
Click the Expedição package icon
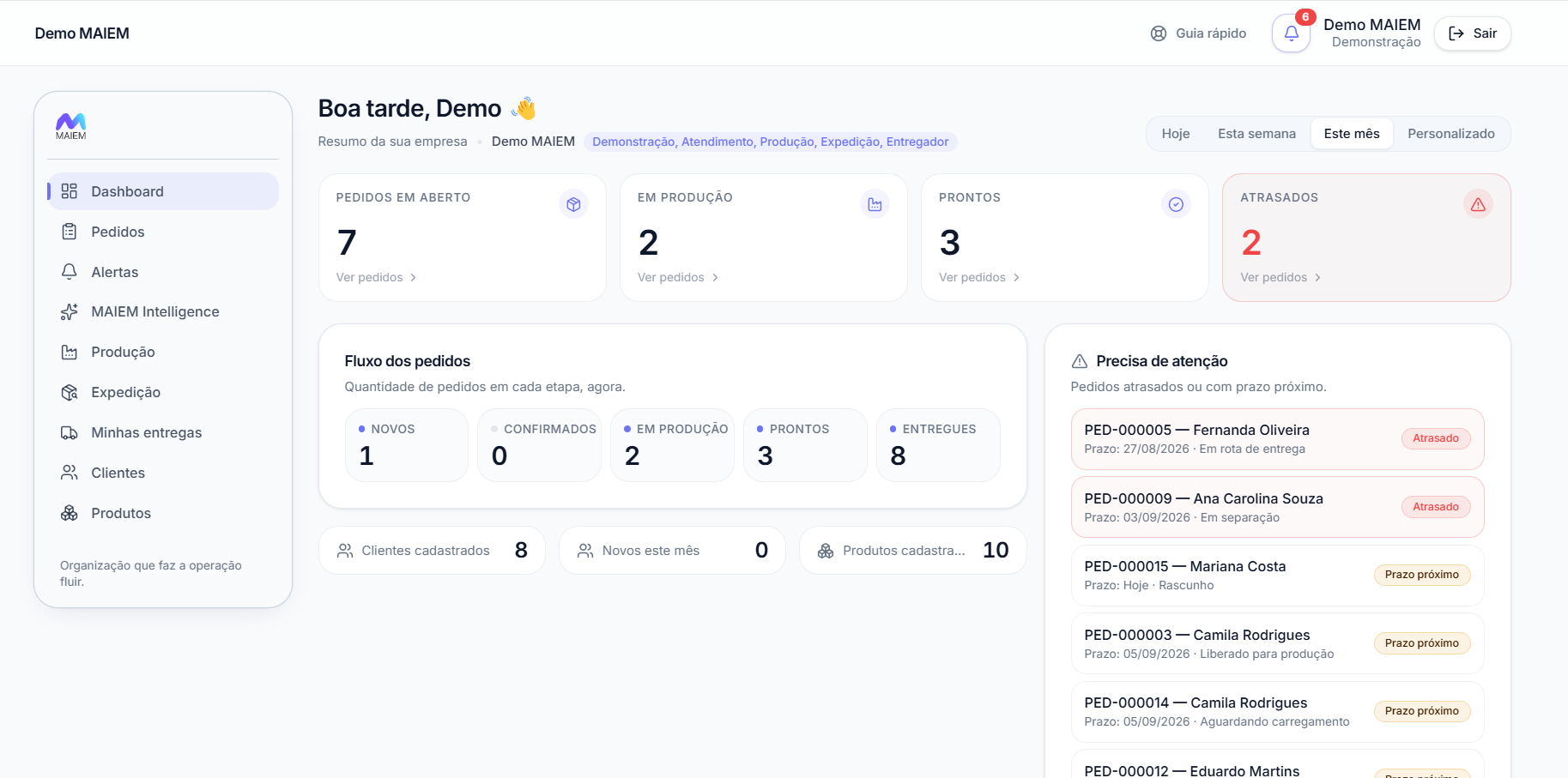(x=70, y=392)
